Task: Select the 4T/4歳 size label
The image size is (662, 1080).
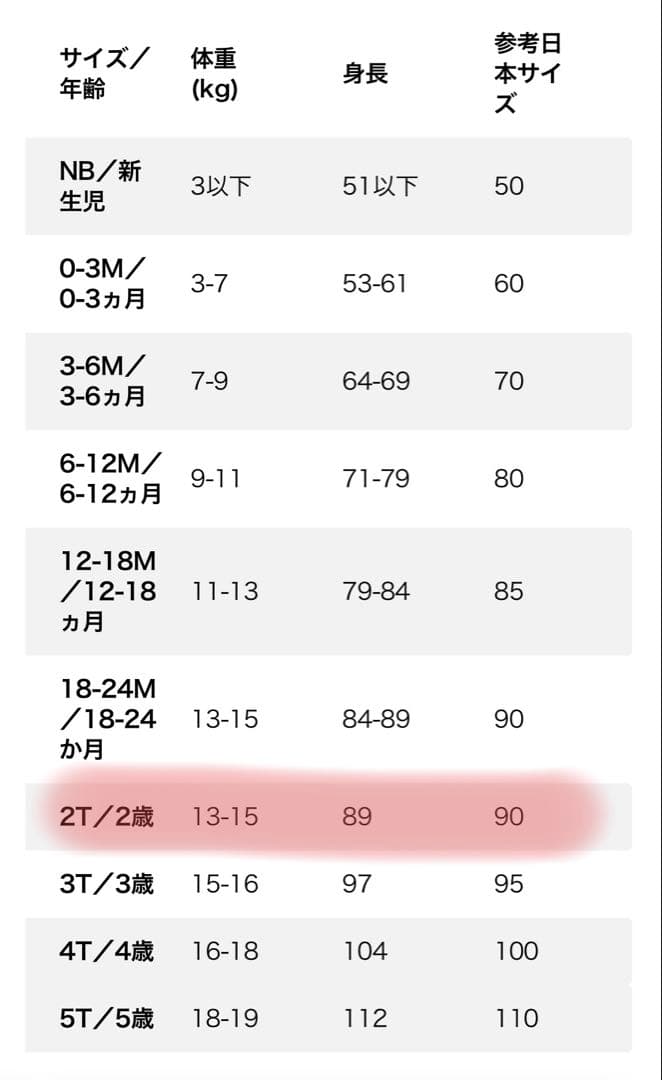Action: pyautogui.click(x=106, y=951)
